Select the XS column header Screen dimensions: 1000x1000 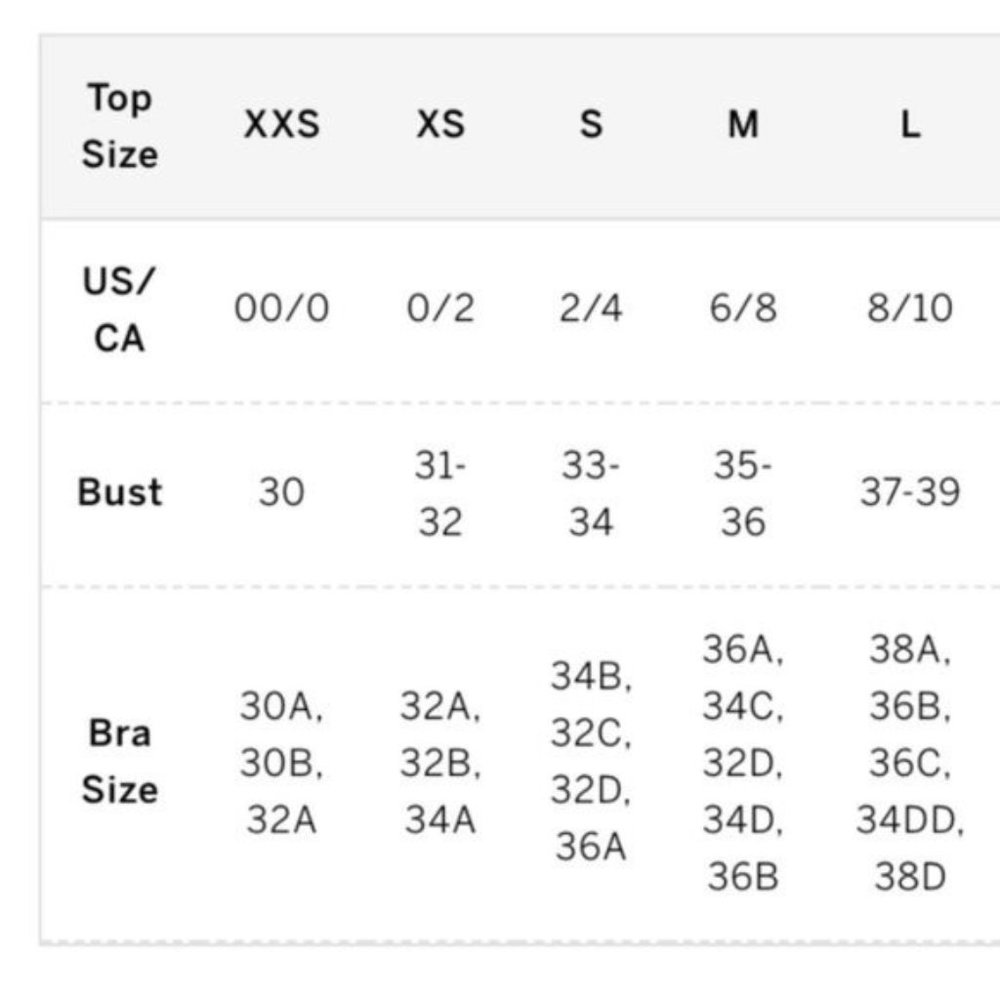[440, 124]
